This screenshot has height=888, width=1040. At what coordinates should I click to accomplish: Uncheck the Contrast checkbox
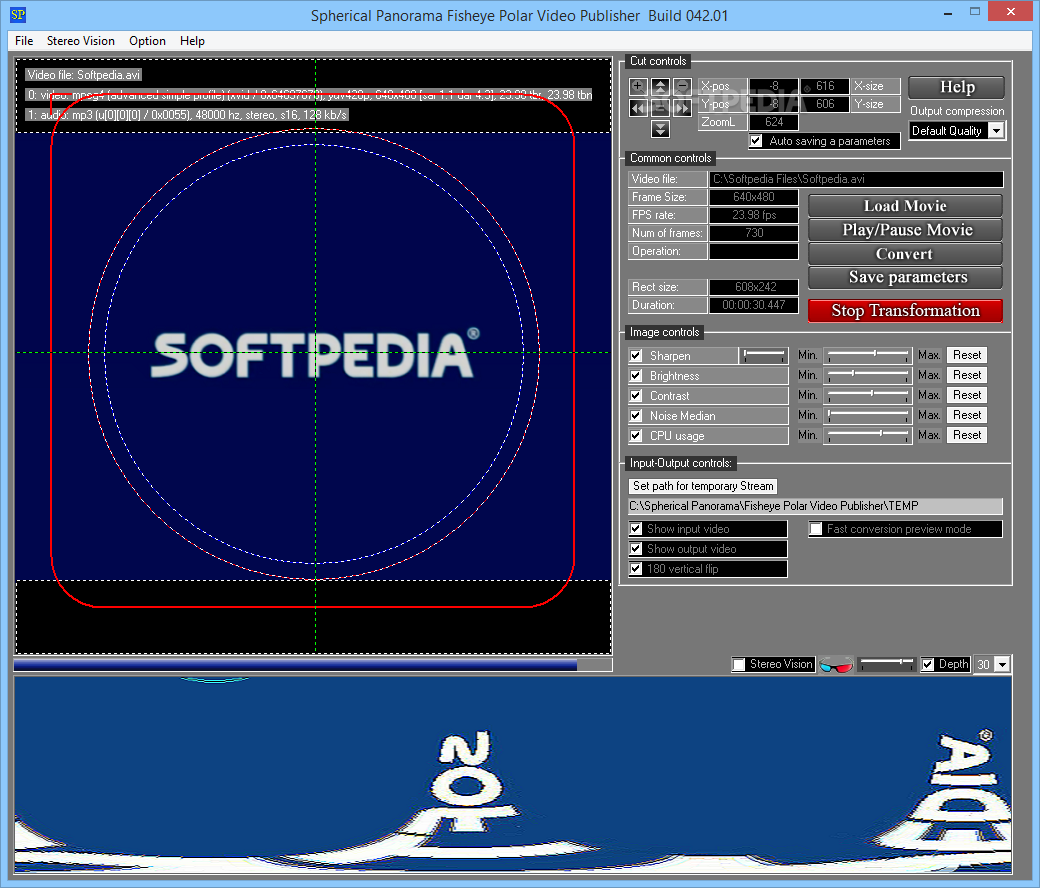[636, 395]
